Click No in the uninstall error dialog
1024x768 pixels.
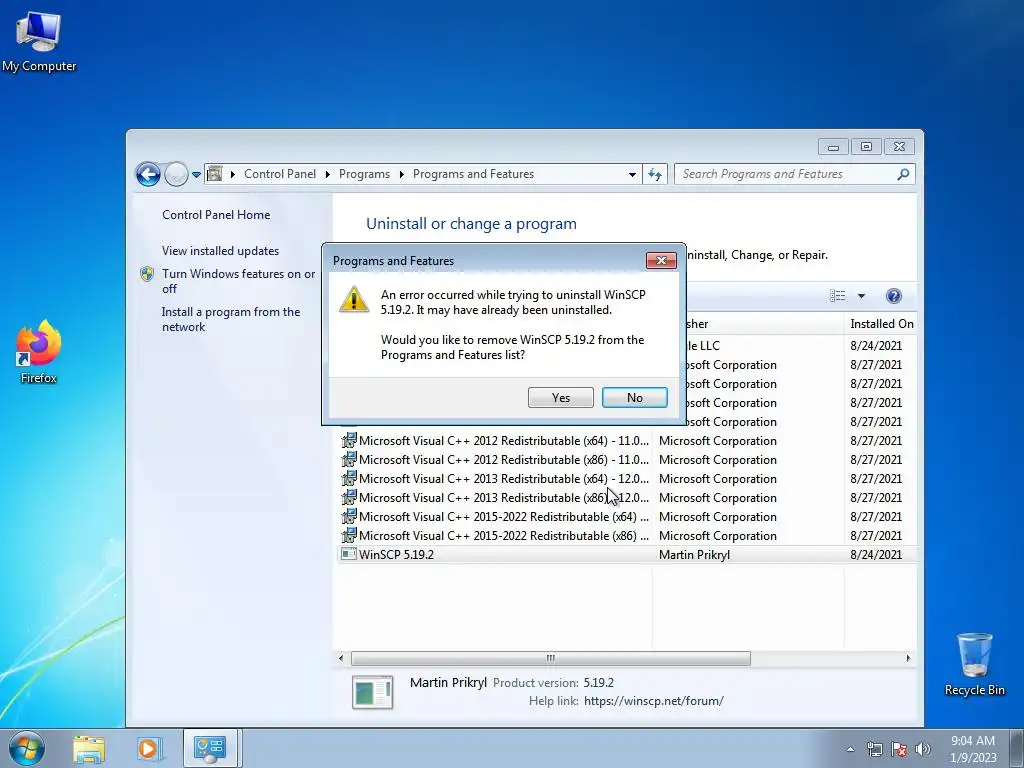coord(634,398)
